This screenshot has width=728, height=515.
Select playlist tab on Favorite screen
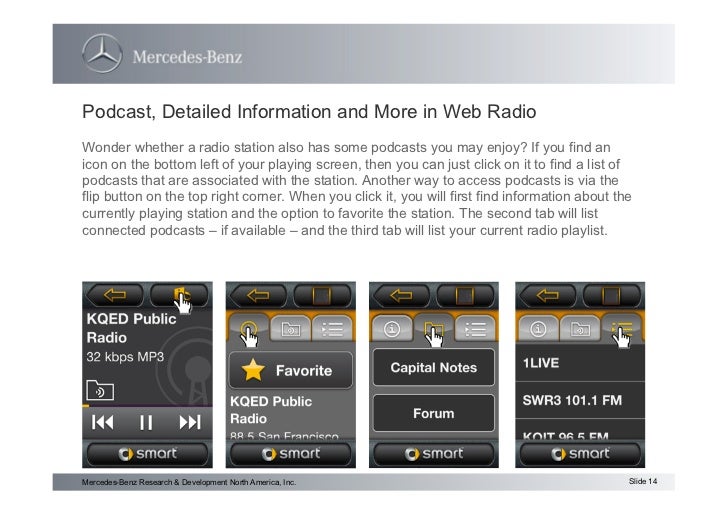[x=332, y=328]
